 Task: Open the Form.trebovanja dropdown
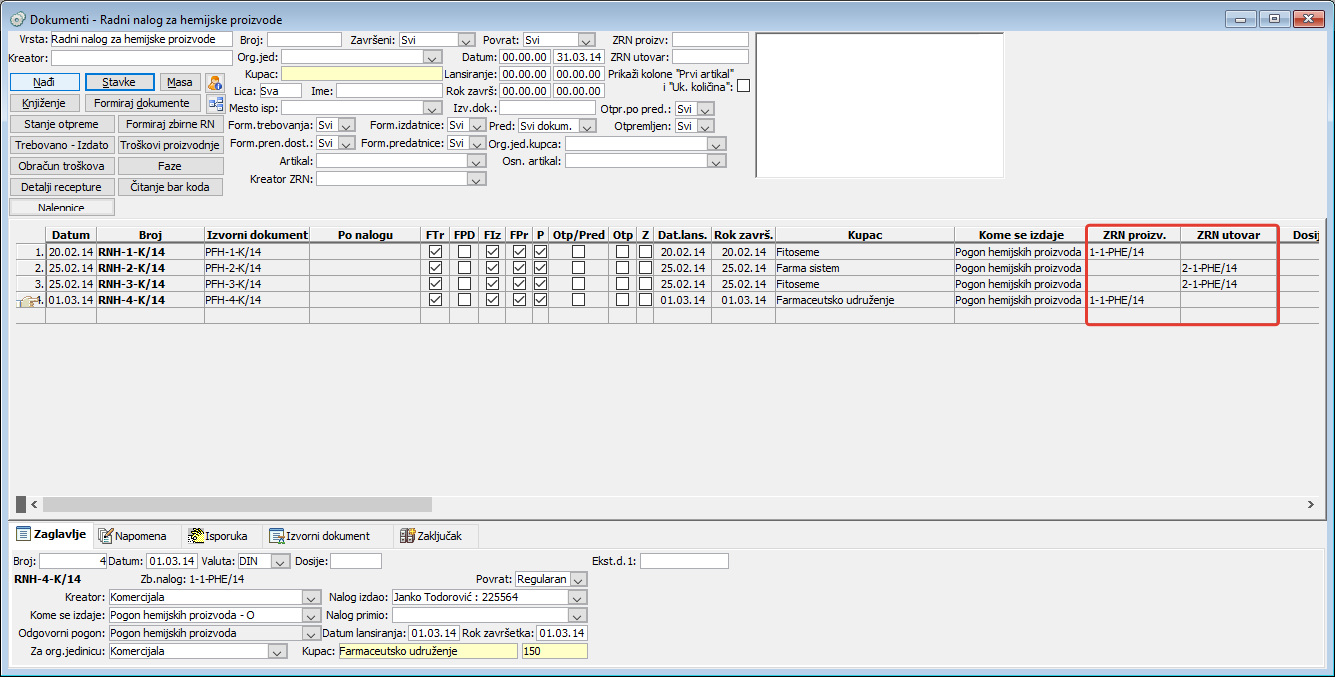tap(347, 126)
